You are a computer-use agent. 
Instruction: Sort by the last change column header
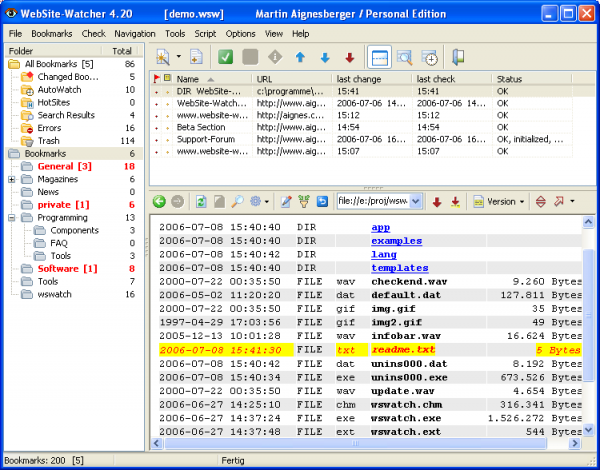coord(357,78)
